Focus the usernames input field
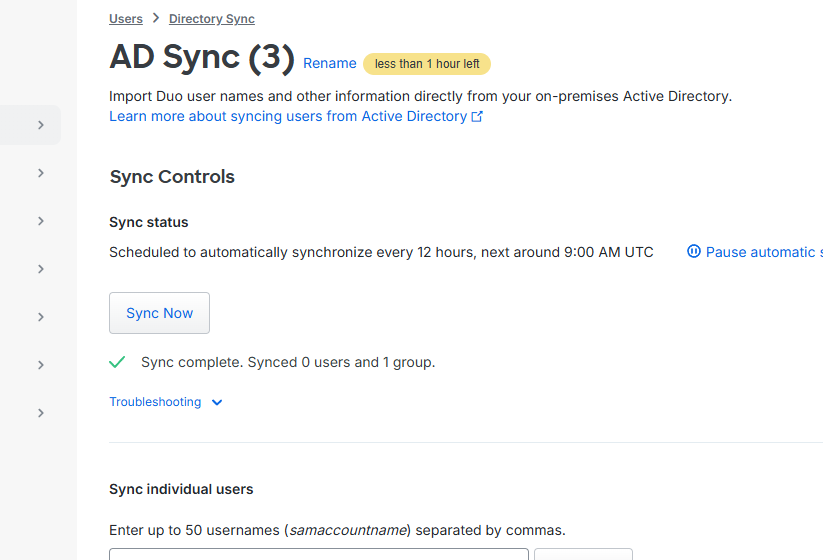Viewport: 823px width, 560px height. tap(319, 554)
